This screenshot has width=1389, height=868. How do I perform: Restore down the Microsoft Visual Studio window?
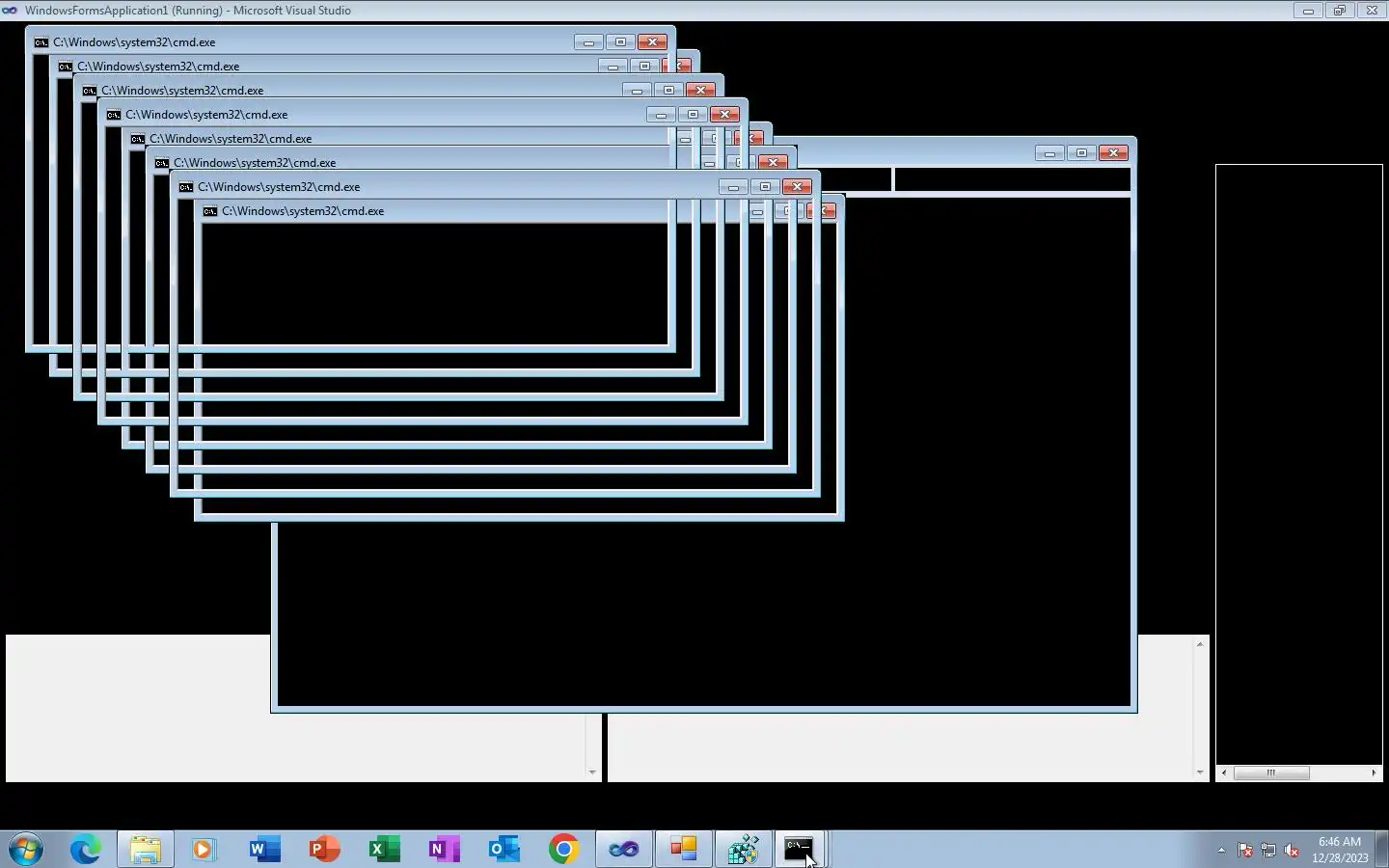[x=1340, y=11]
